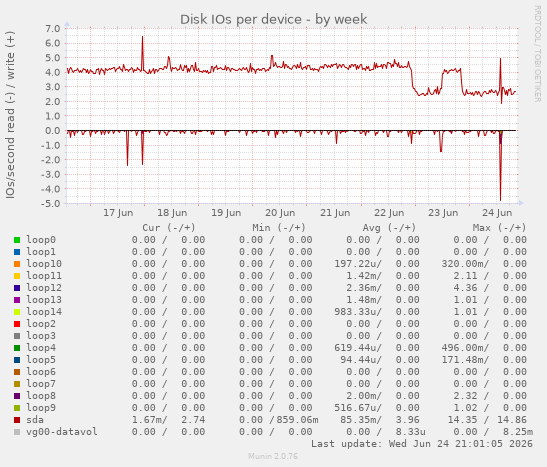This screenshot has height=467, width=547.
Task: Click the Avg (-/+) column header
Action: point(389,228)
